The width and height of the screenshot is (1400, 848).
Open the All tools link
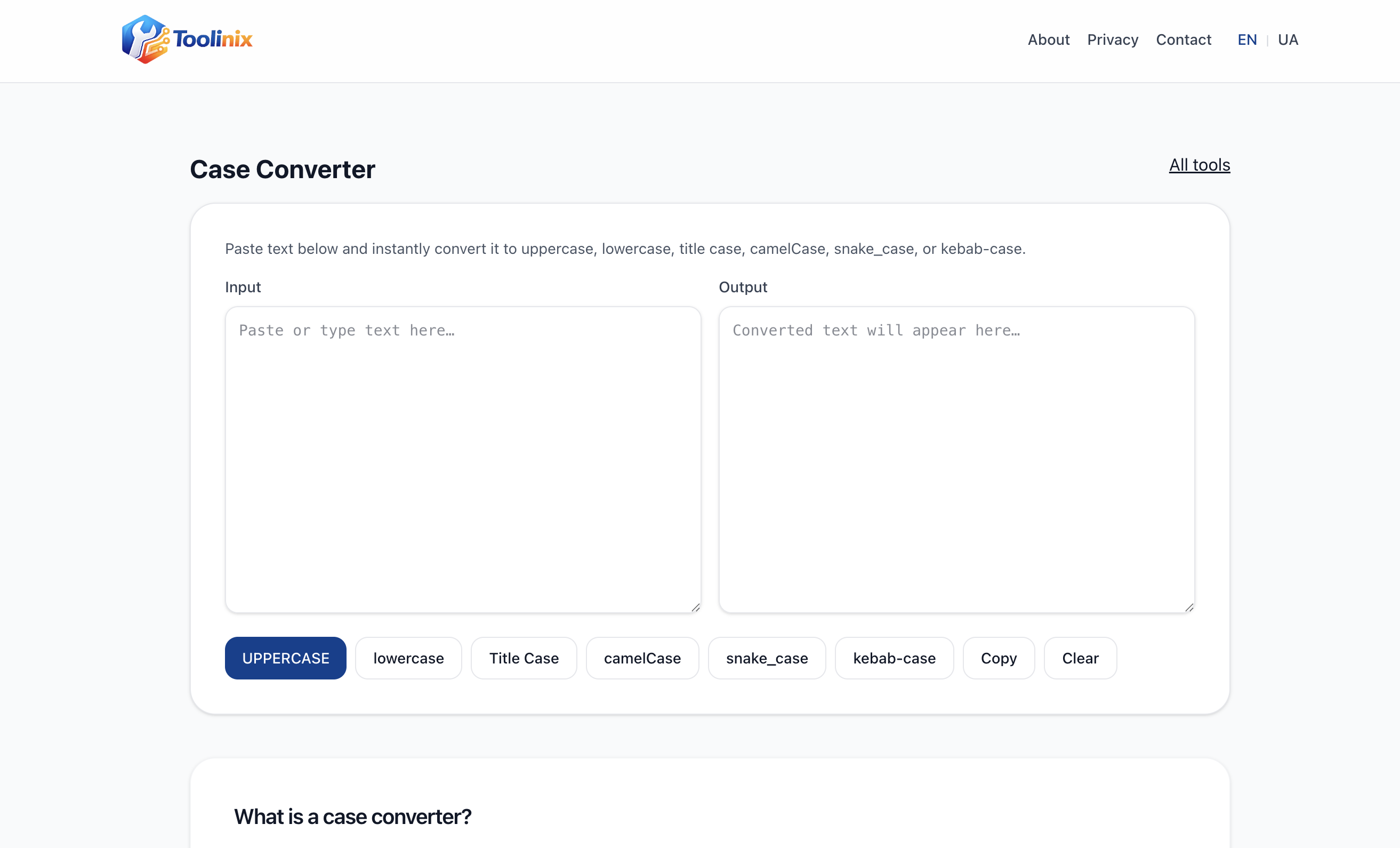1200,165
